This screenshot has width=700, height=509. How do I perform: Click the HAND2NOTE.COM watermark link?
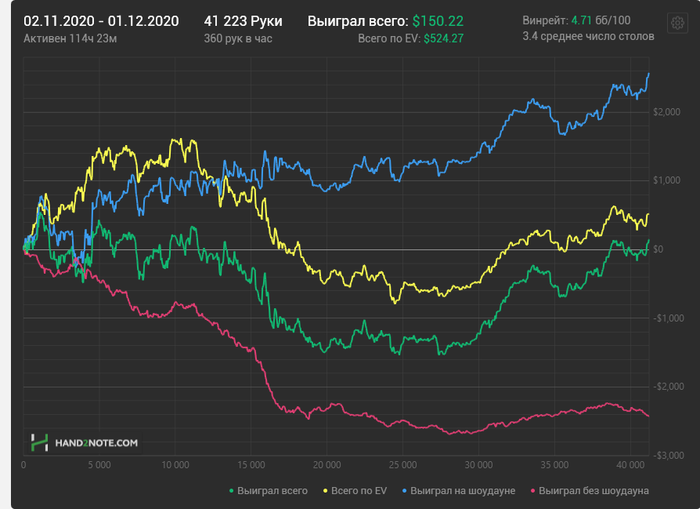pos(96,443)
